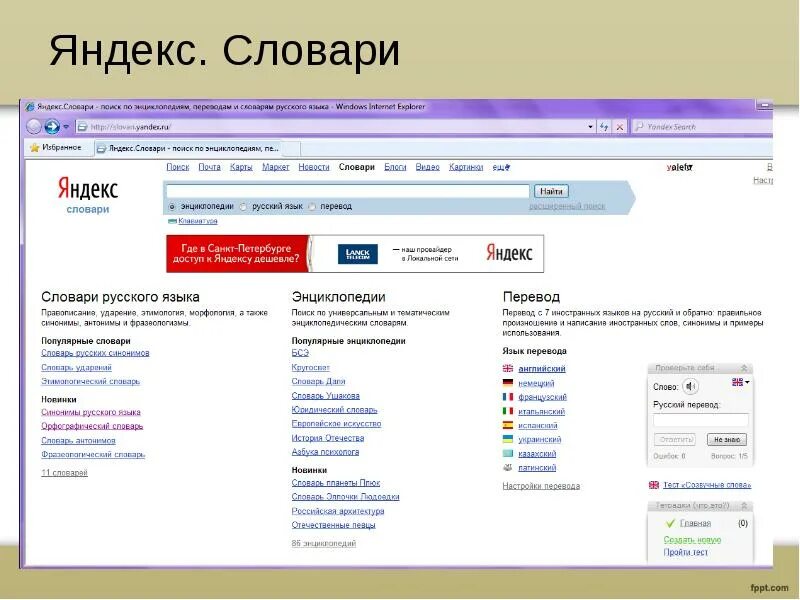Click the Русский перевод answer field
This screenshot has height=600, width=800.
click(x=701, y=420)
